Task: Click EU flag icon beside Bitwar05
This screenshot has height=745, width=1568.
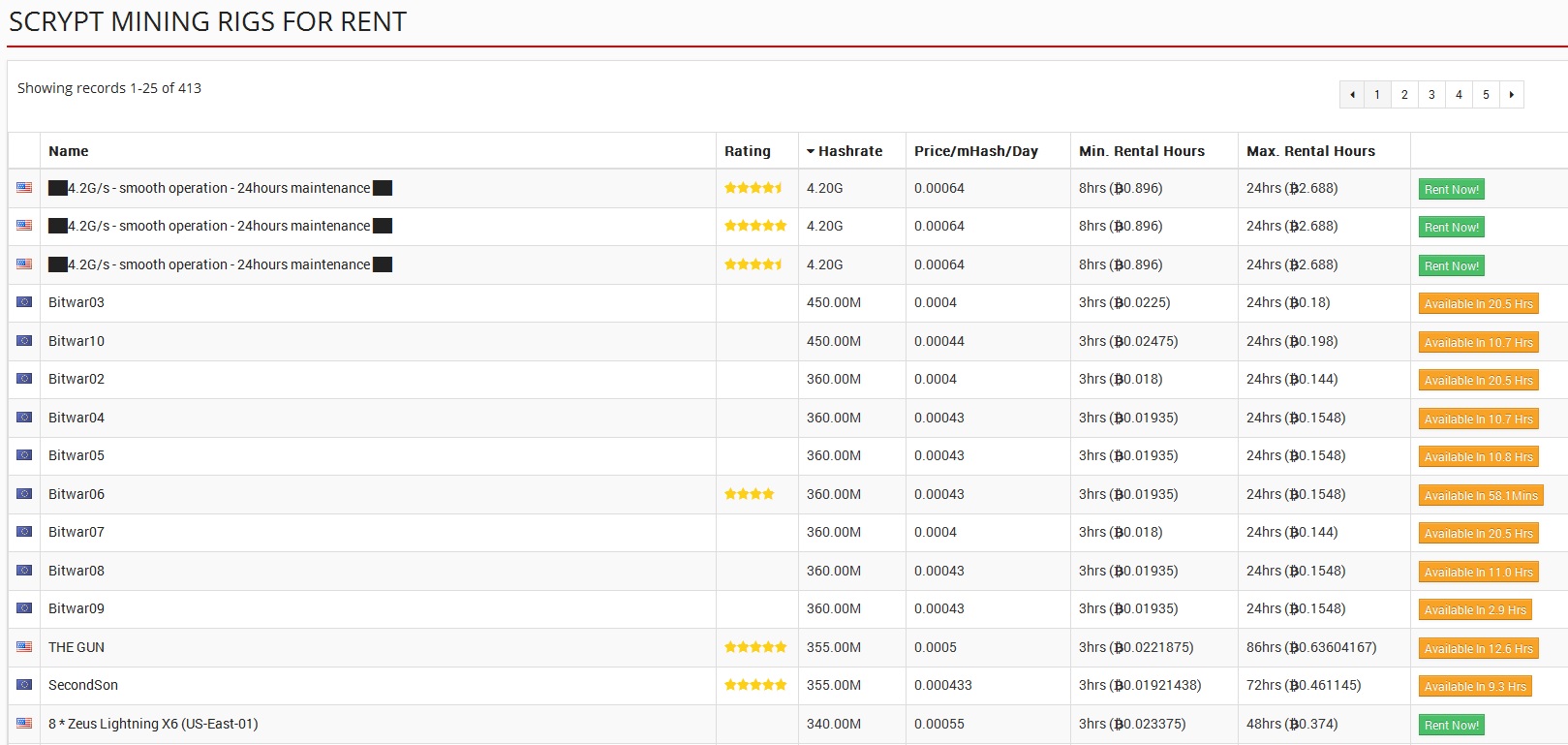Action: point(24,455)
